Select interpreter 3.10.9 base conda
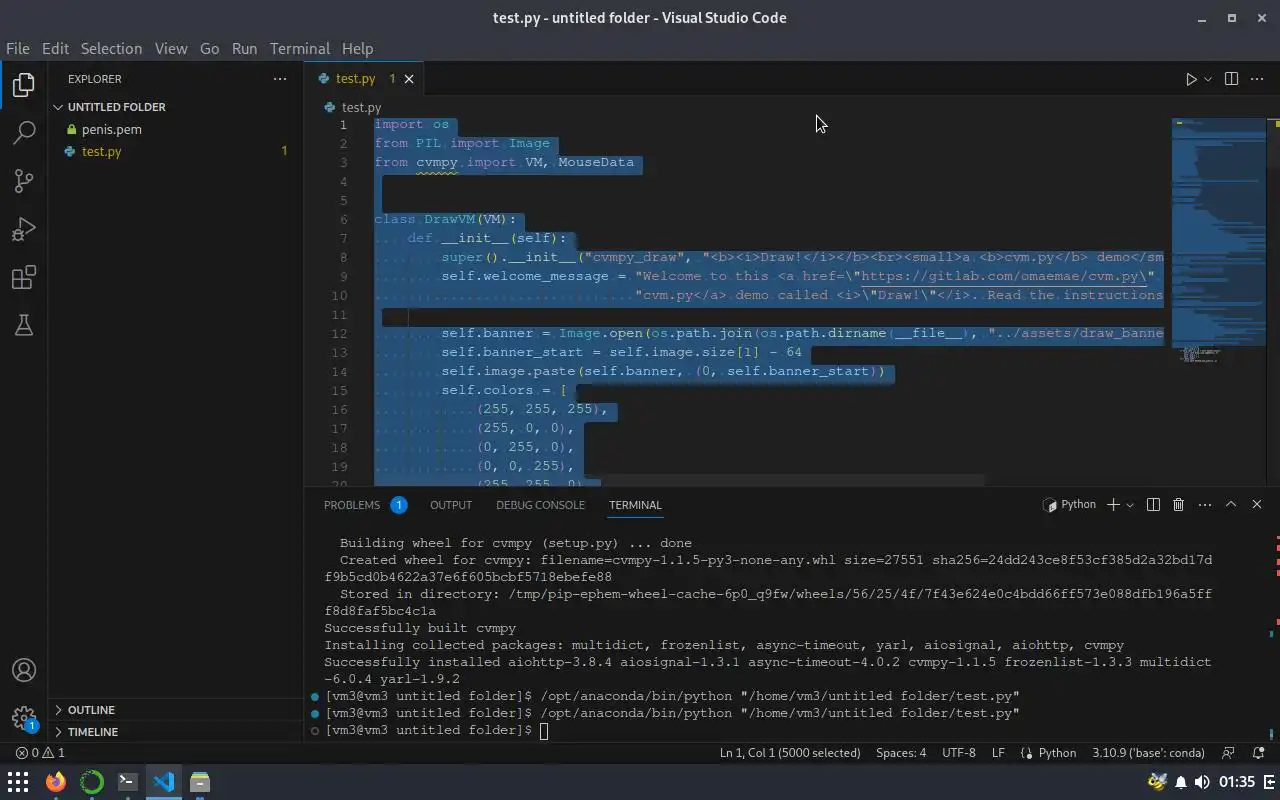 1148,753
